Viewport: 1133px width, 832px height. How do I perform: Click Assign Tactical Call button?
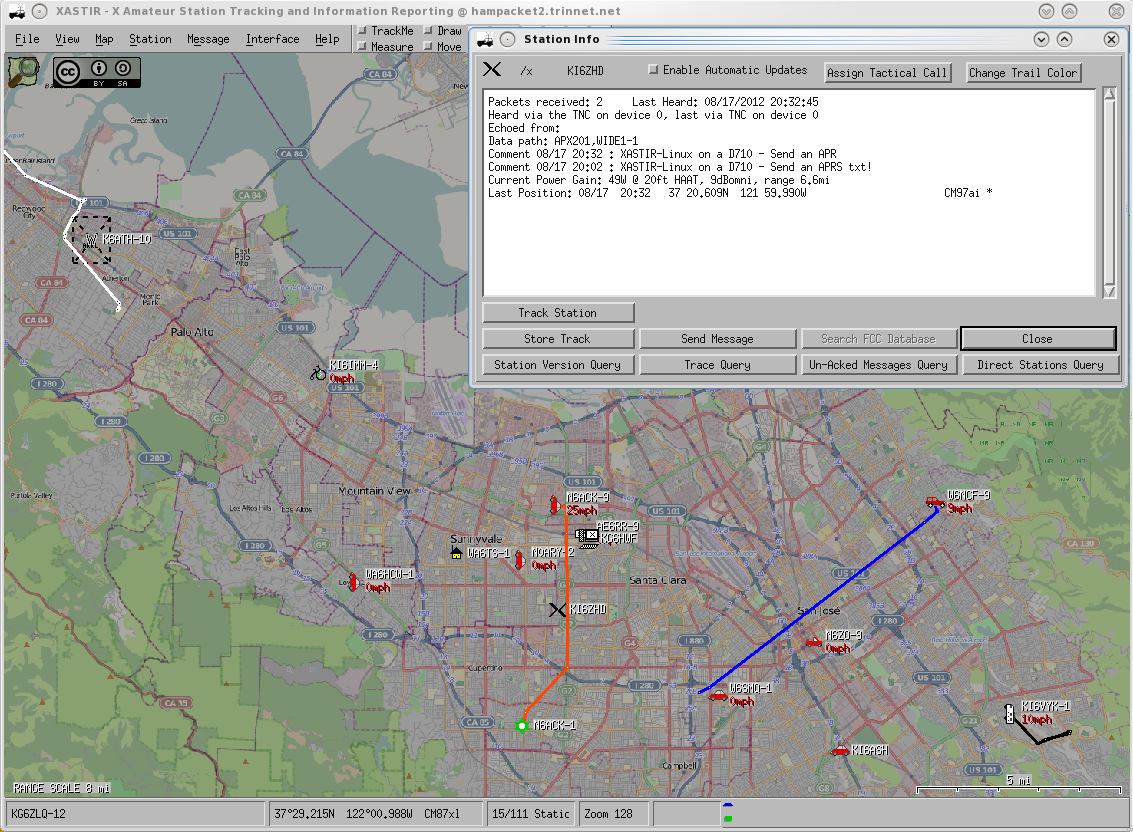pos(887,72)
